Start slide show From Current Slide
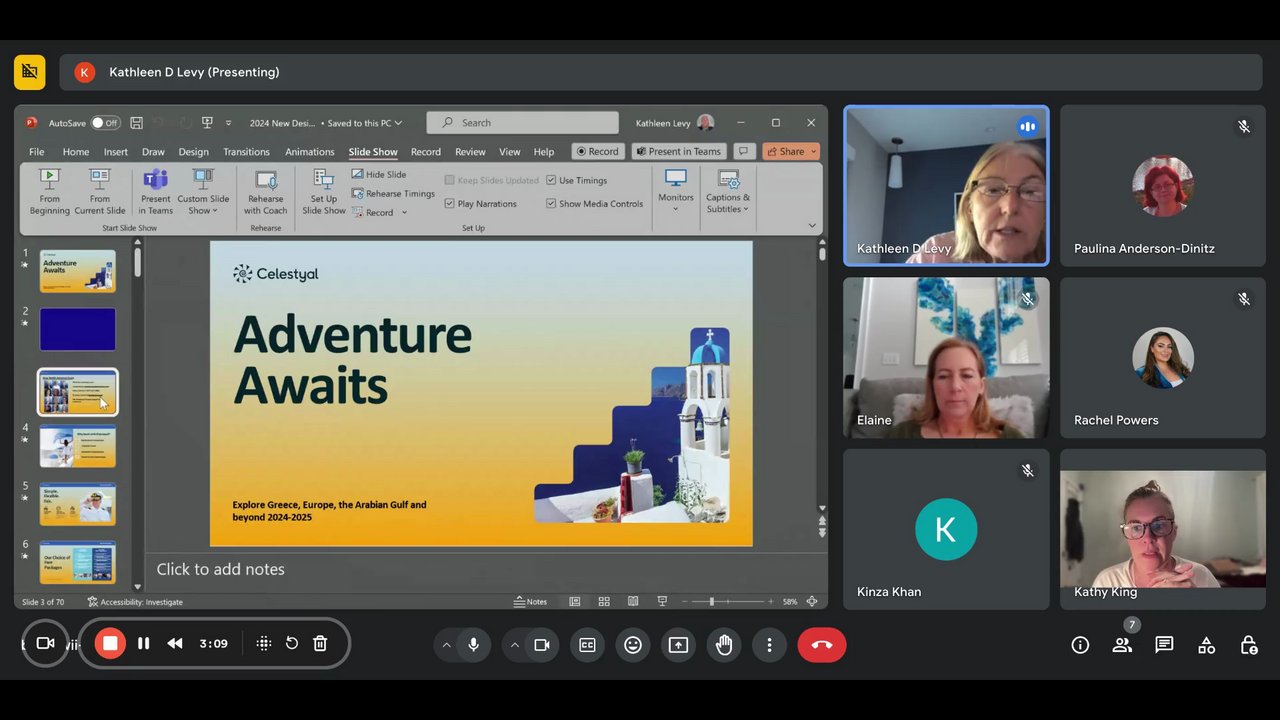The width and height of the screenshot is (1280, 720). (100, 191)
